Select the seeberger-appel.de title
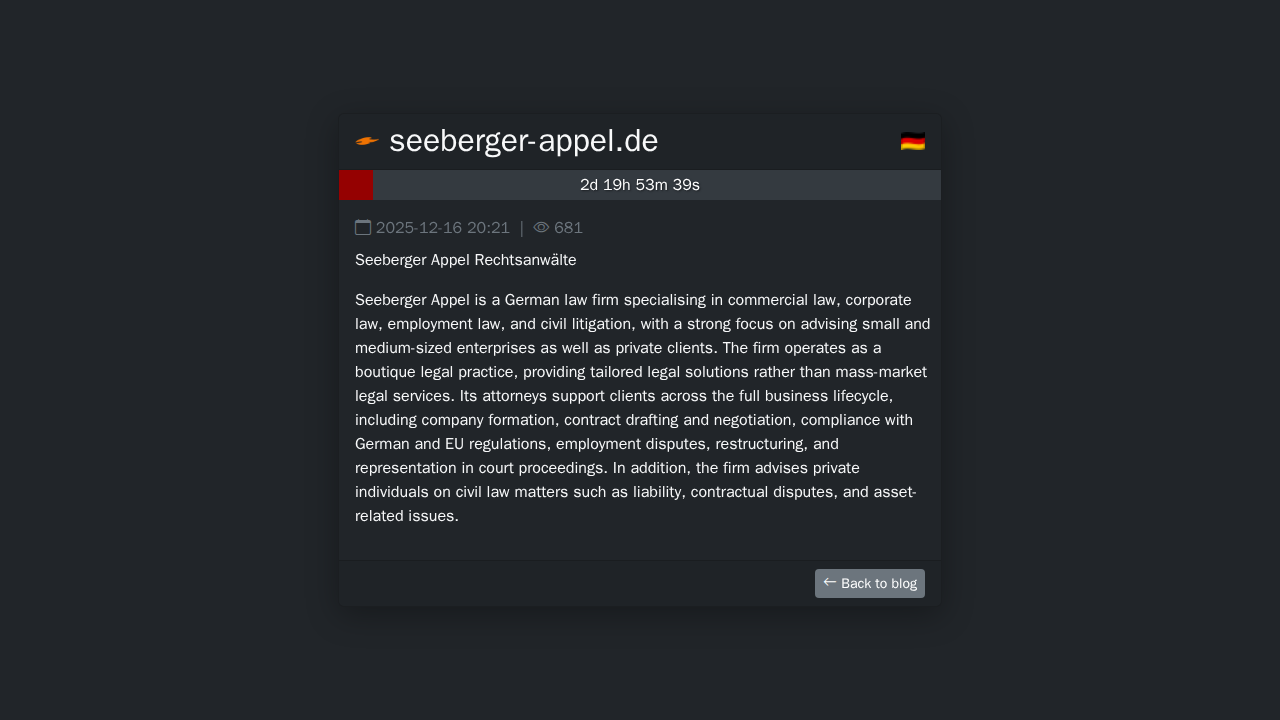The width and height of the screenshot is (1280, 720). point(523,141)
